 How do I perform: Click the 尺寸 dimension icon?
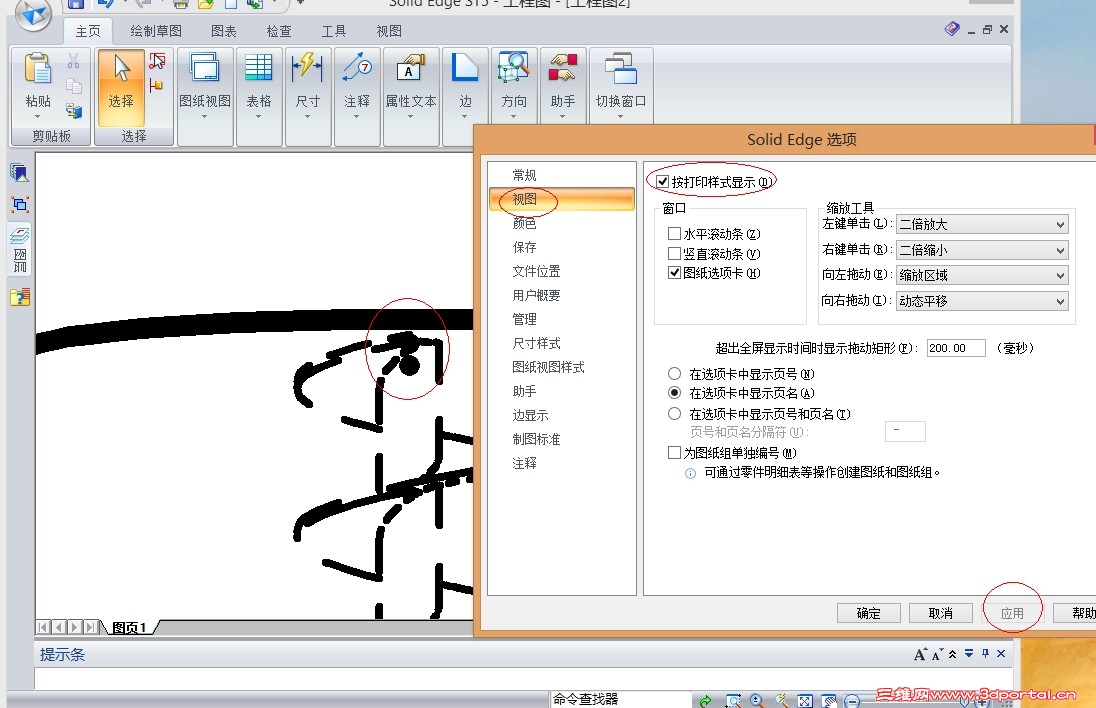click(x=308, y=68)
